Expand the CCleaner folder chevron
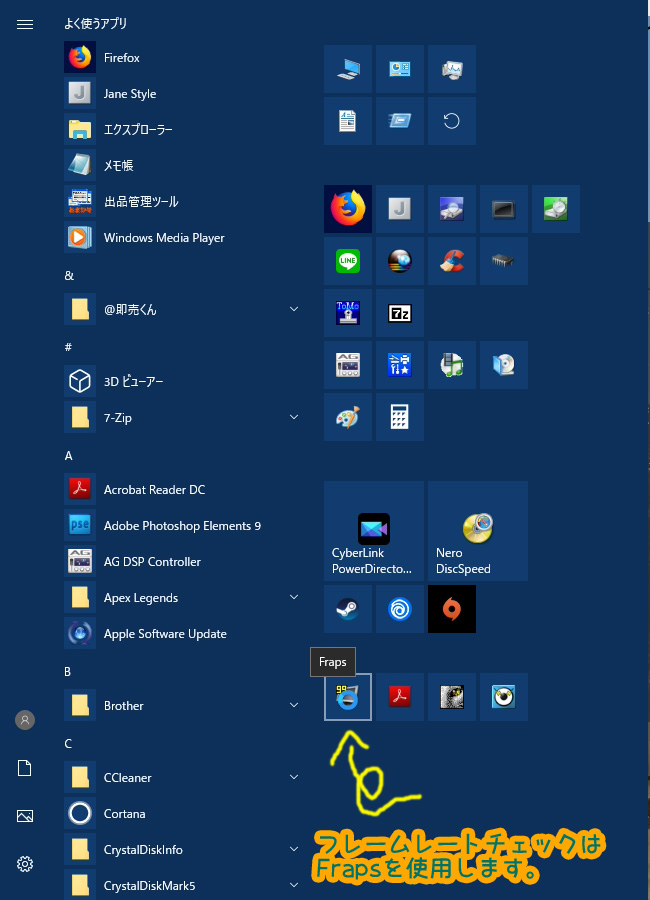 coord(294,777)
